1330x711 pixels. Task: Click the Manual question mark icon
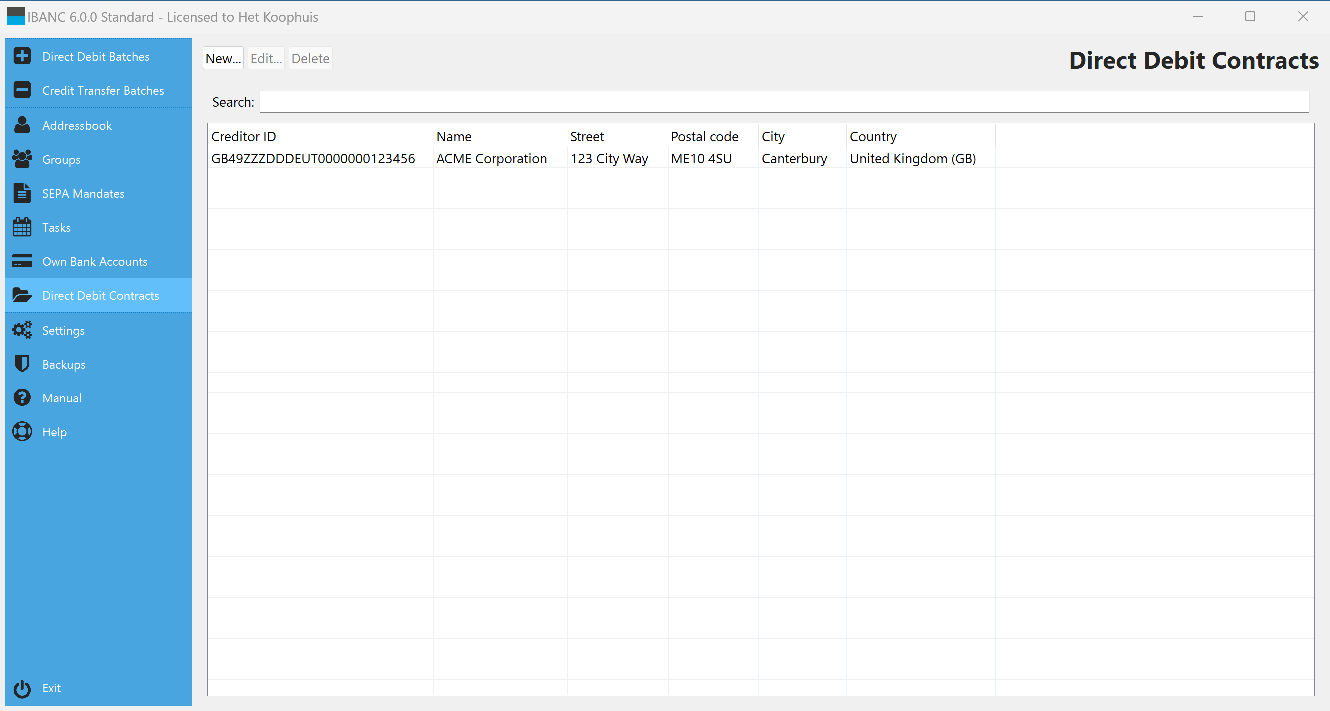[22, 398]
